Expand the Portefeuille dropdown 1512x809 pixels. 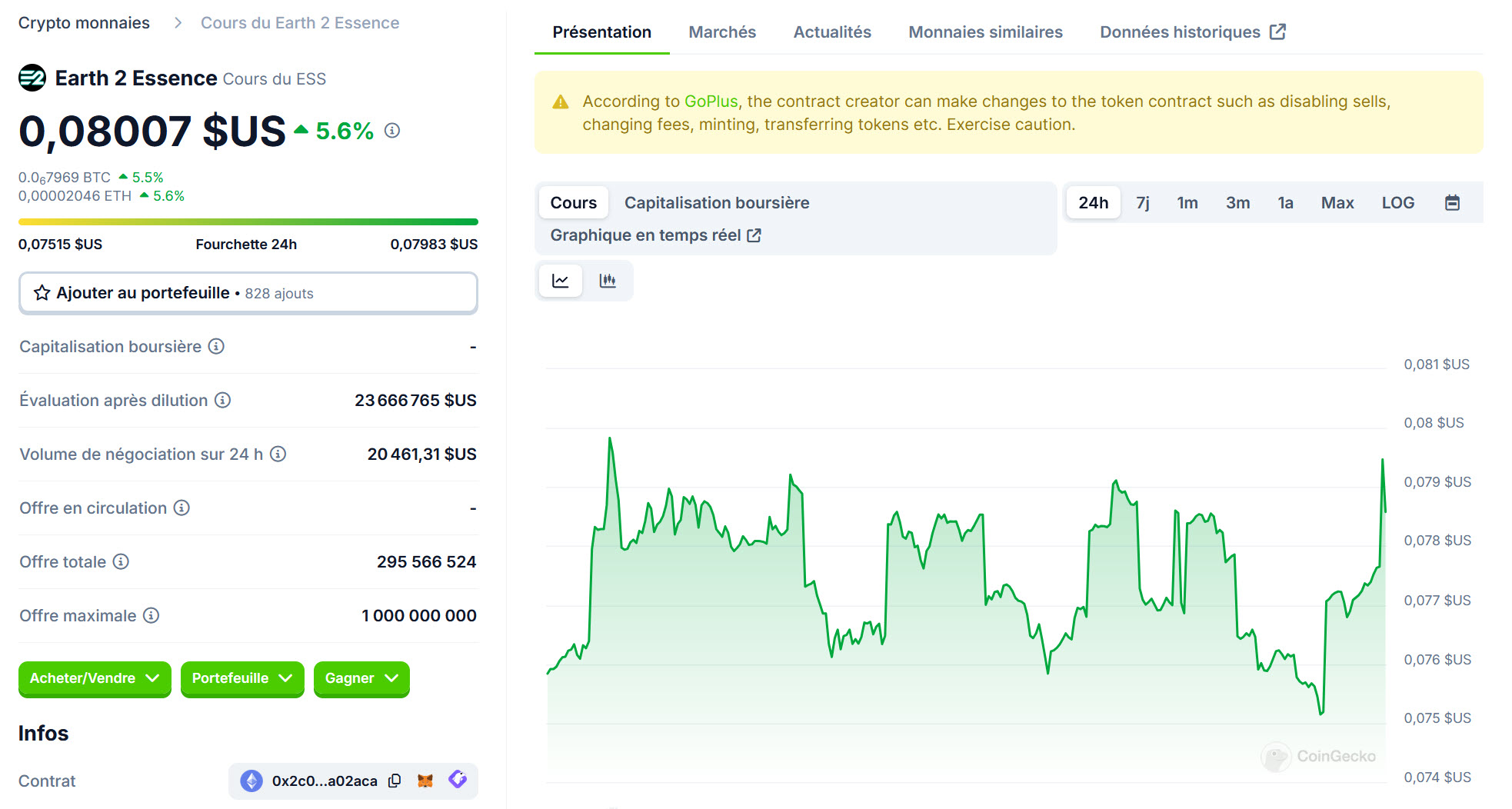pos(242,678)
